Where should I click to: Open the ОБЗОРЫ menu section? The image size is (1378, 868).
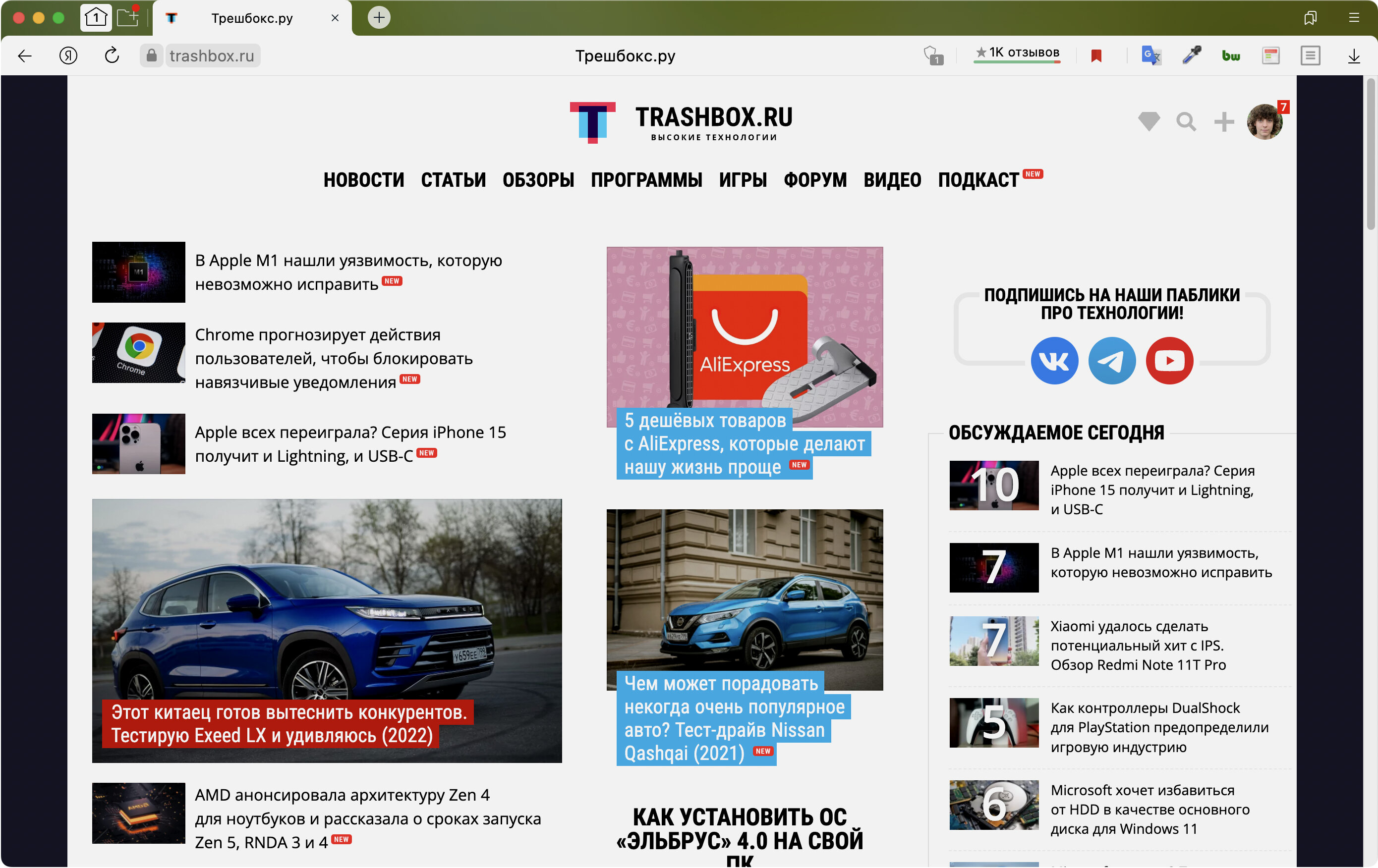coord(538,180)
